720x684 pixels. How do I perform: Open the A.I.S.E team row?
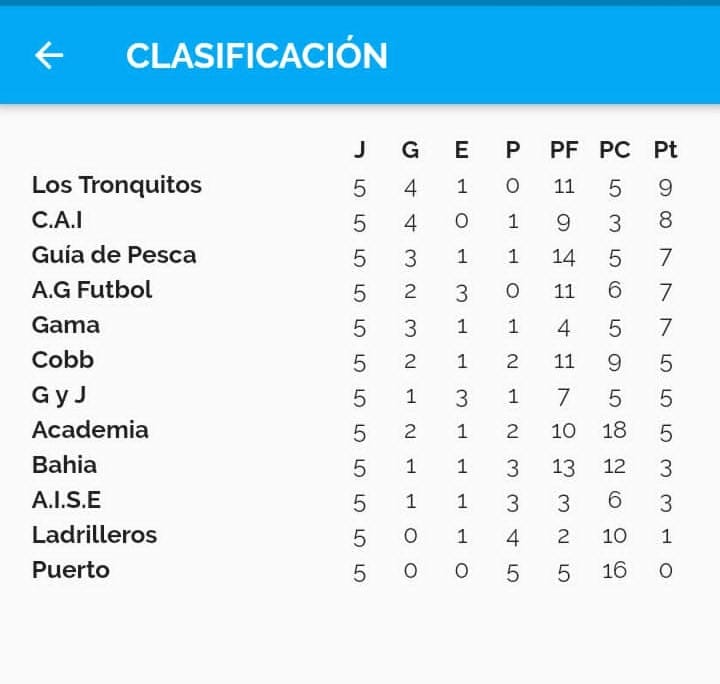(67, 500)
